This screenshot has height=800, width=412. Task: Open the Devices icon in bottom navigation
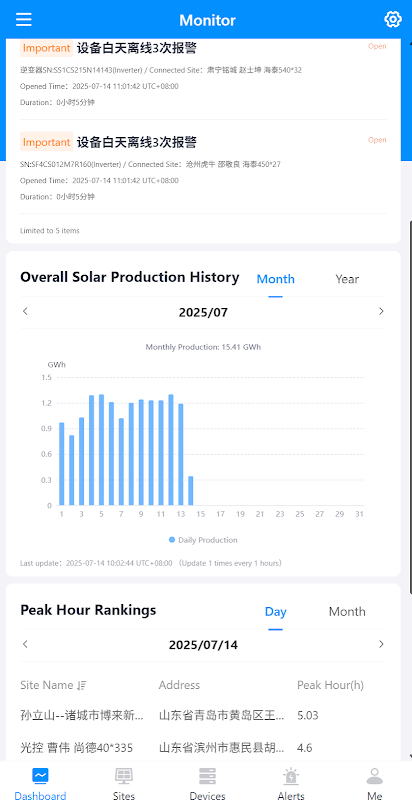pos(208,776)
